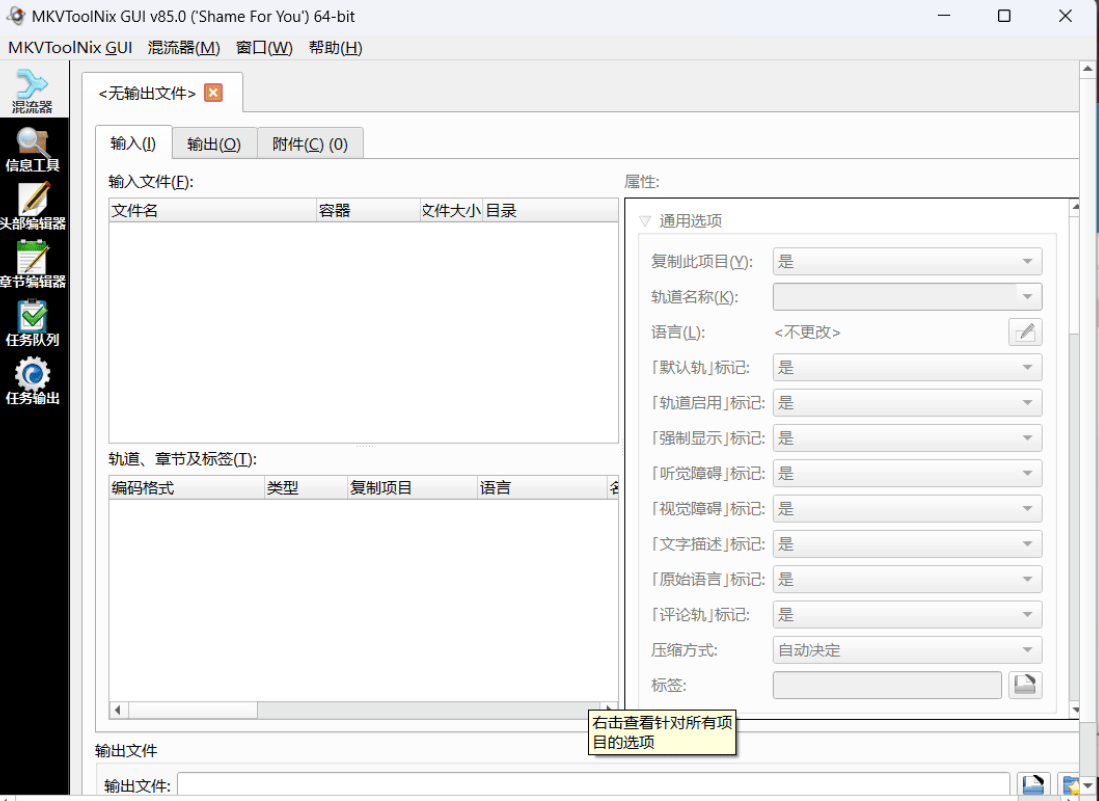This screenshot has height=801, width=1099.
Task: Click the 输入文件(F) label
Action: [x=151, y=182]
